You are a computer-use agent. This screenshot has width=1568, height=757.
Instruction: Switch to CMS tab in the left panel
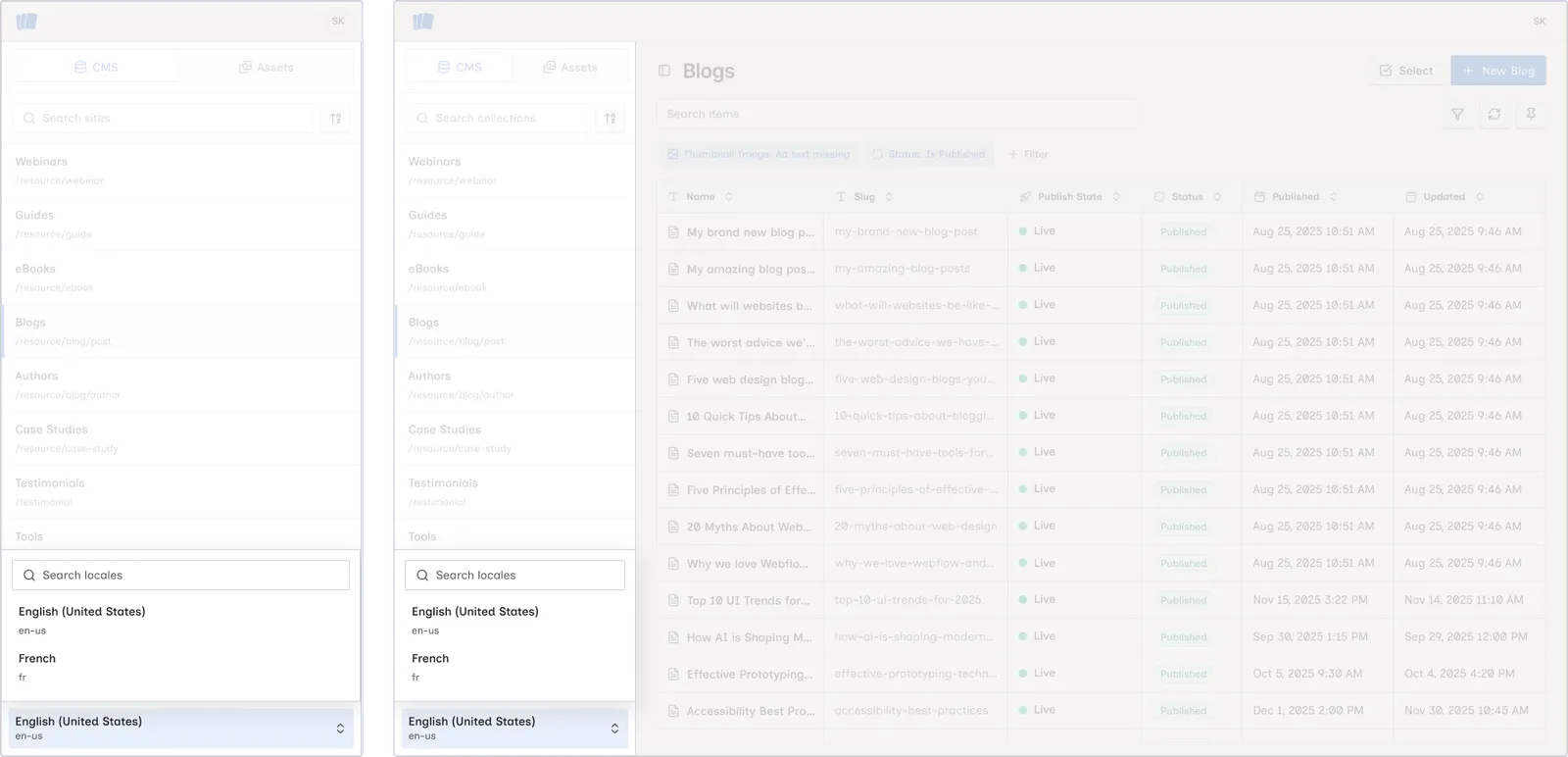[x=96, y=68]
